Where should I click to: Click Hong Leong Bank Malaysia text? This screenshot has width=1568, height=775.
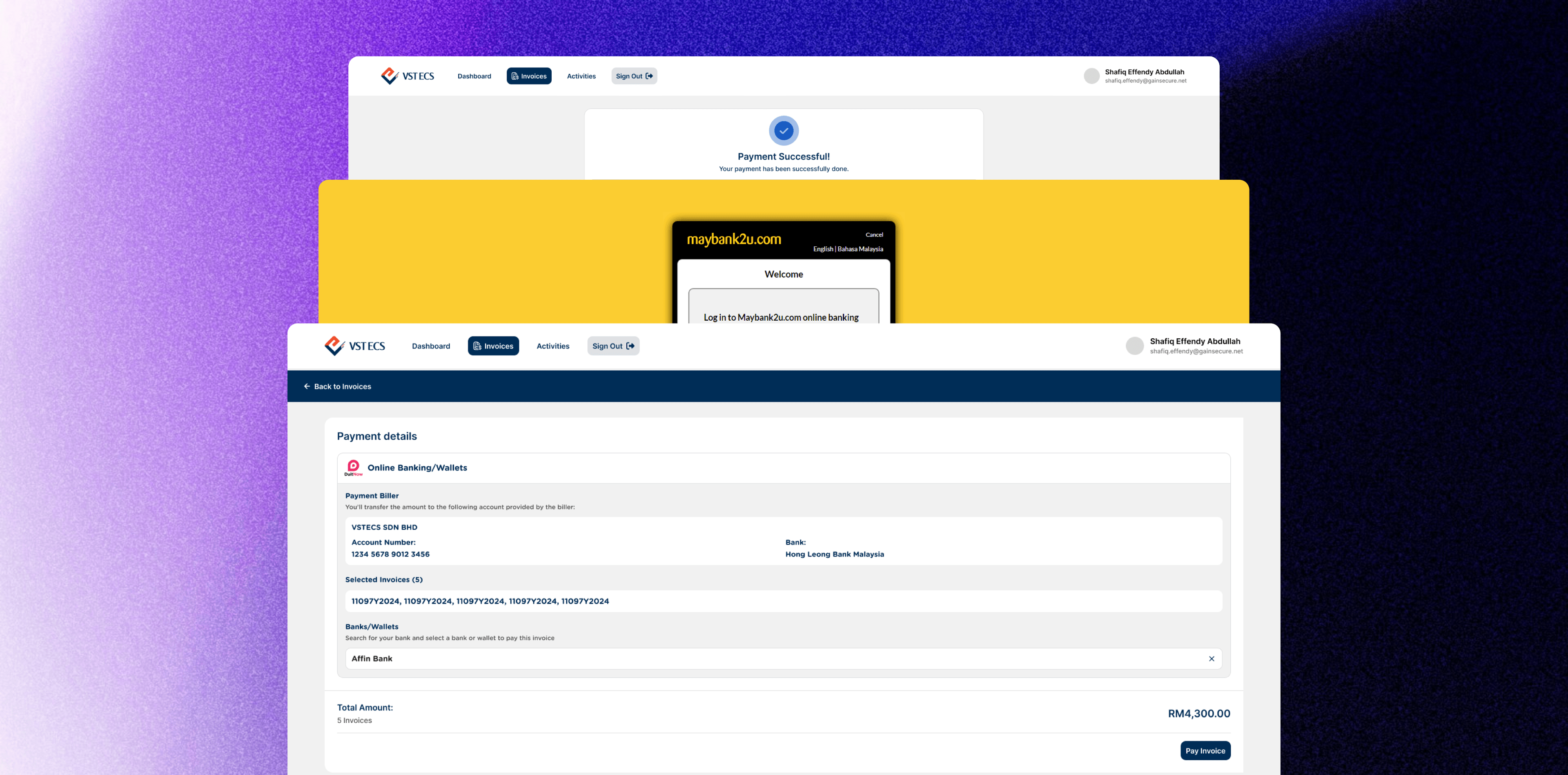pos(835,554)
